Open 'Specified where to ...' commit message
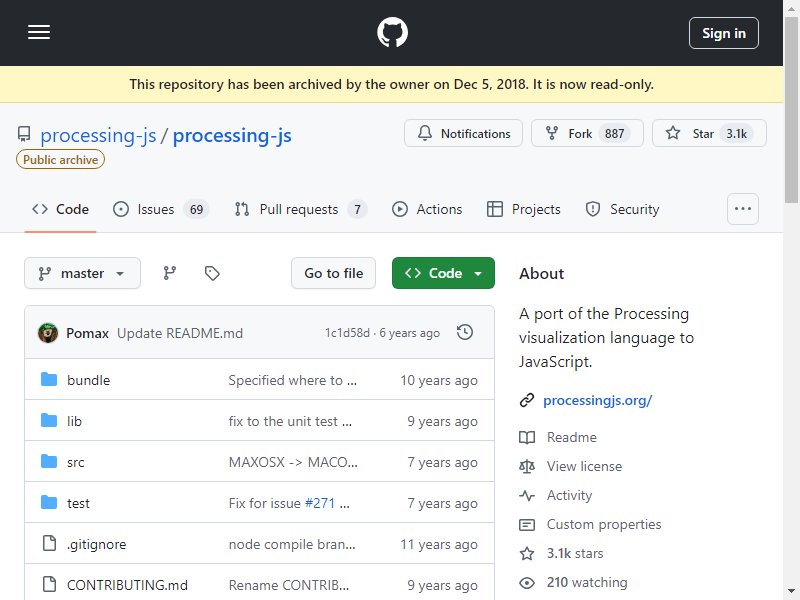This screenshot has height=600, width=800. coord(292,380)
